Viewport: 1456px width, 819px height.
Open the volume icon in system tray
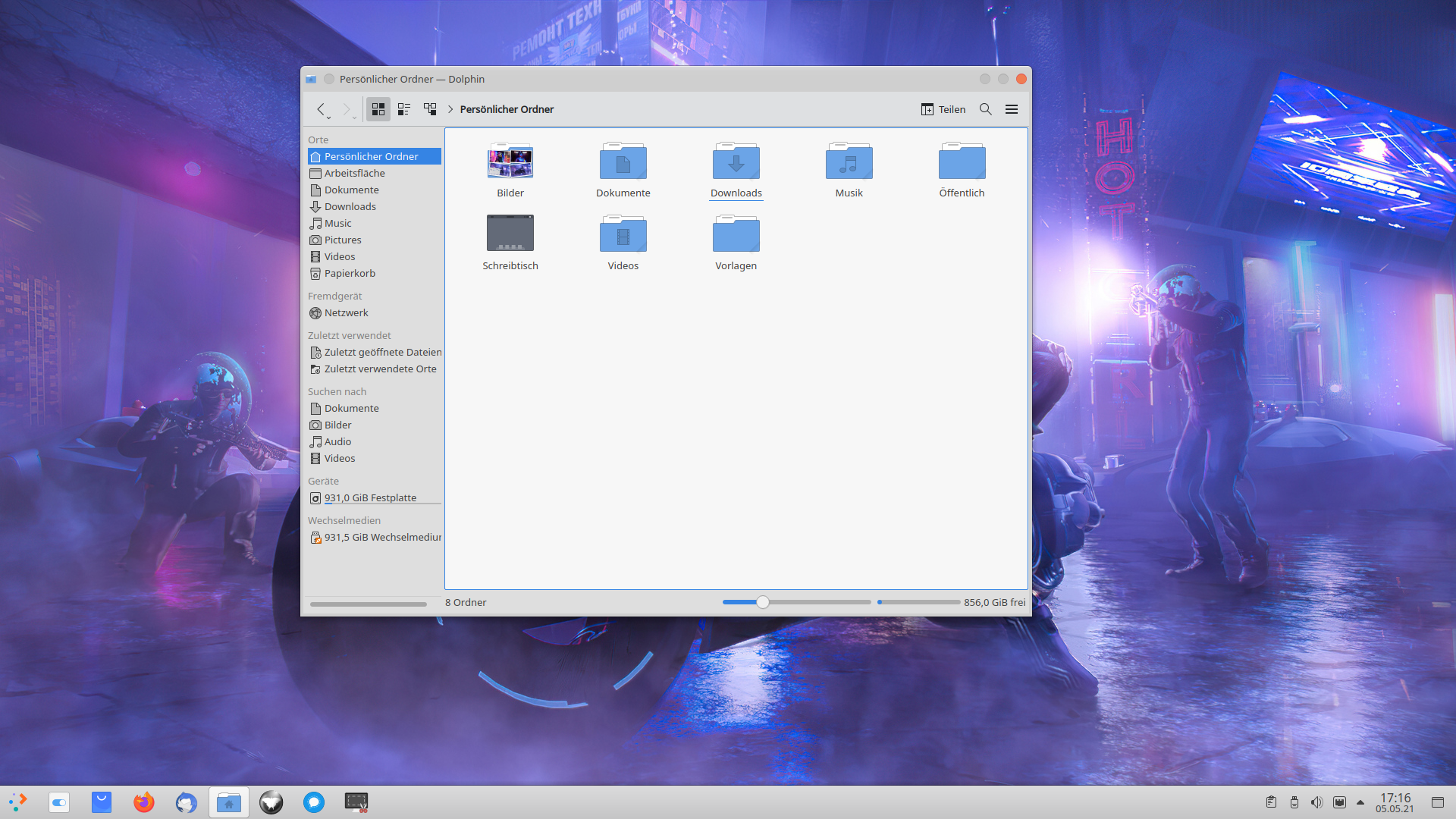1316,802
